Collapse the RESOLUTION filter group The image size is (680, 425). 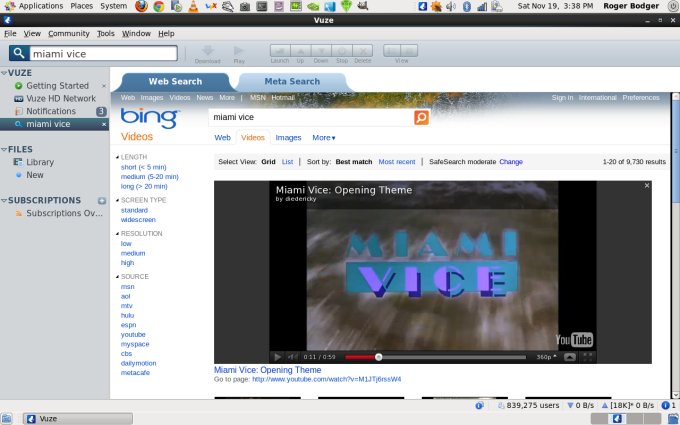click(118, 233)
